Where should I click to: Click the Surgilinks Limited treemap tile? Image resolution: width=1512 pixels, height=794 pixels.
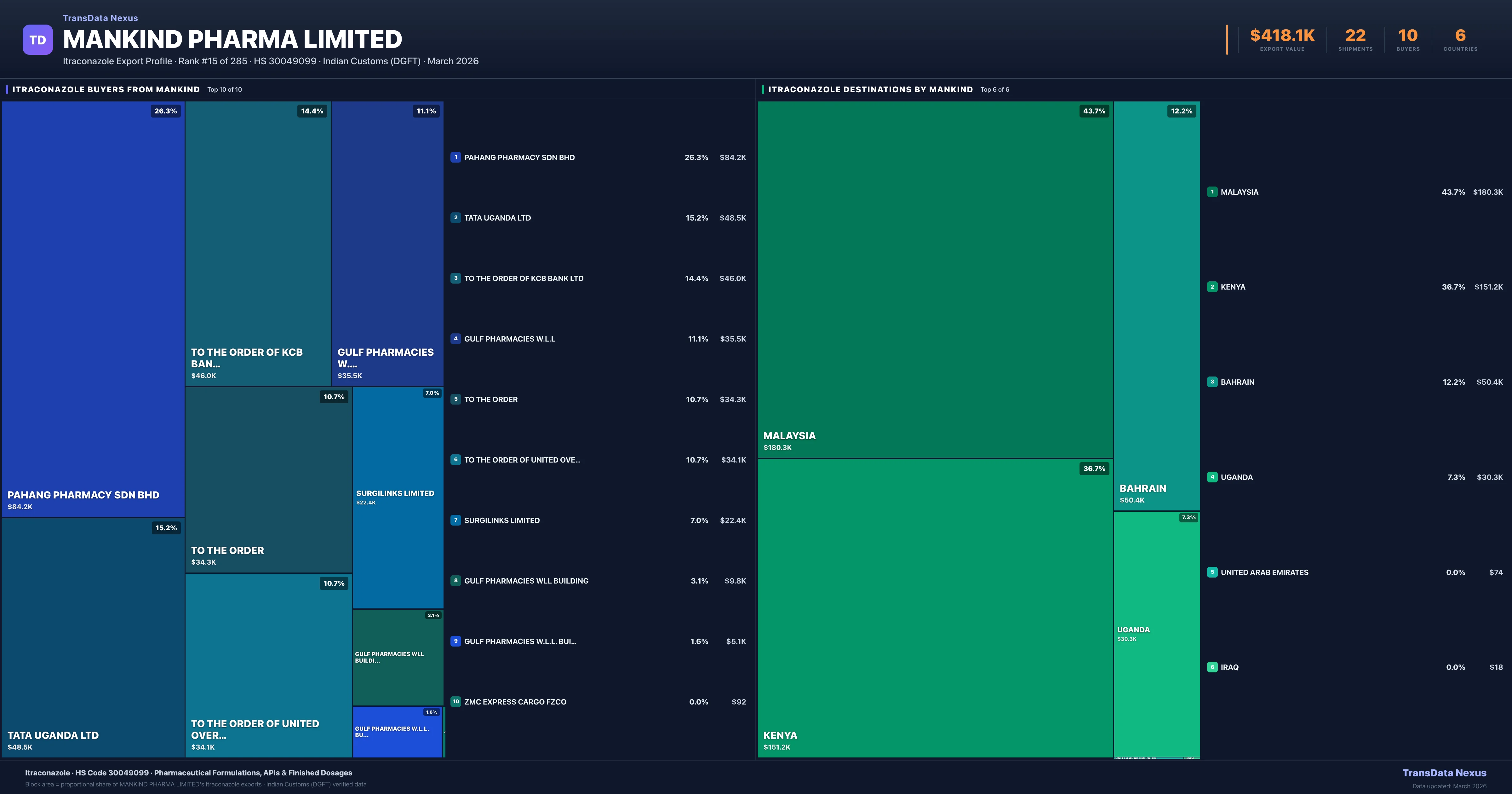[x=397, y=498]
